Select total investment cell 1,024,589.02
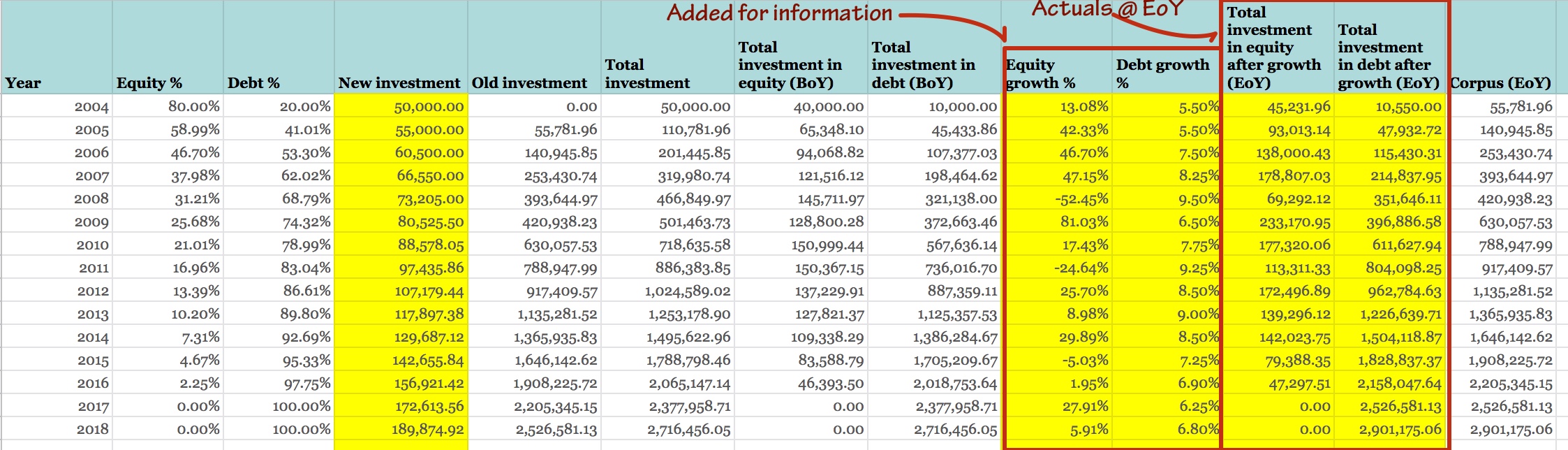The height and width of the screenshot is (450, 1568). point(667,291)
